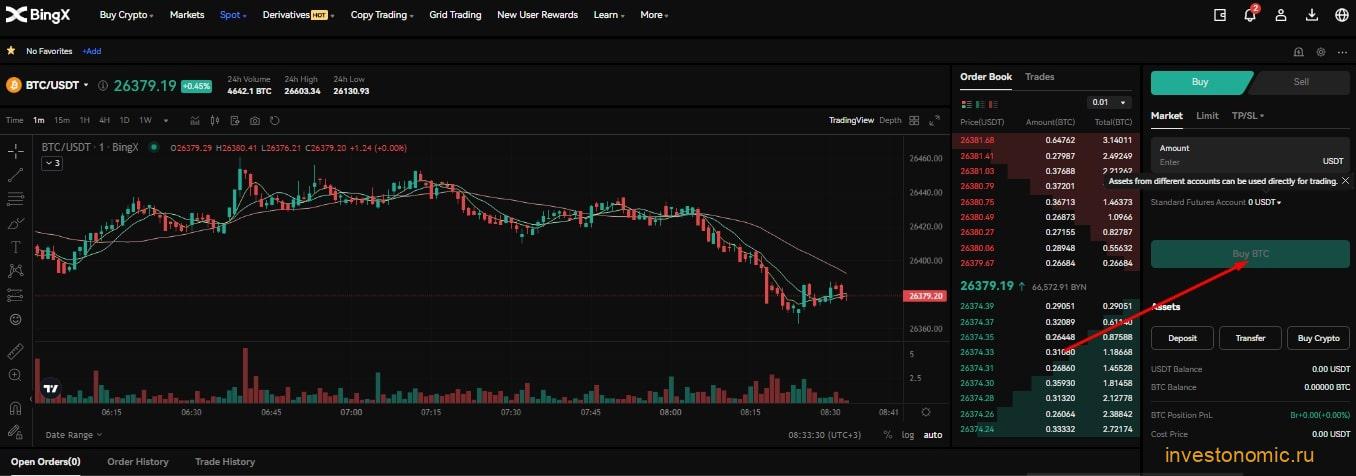Expand chart to fullscreen
1356x476 pixels.
coord(935,120)
